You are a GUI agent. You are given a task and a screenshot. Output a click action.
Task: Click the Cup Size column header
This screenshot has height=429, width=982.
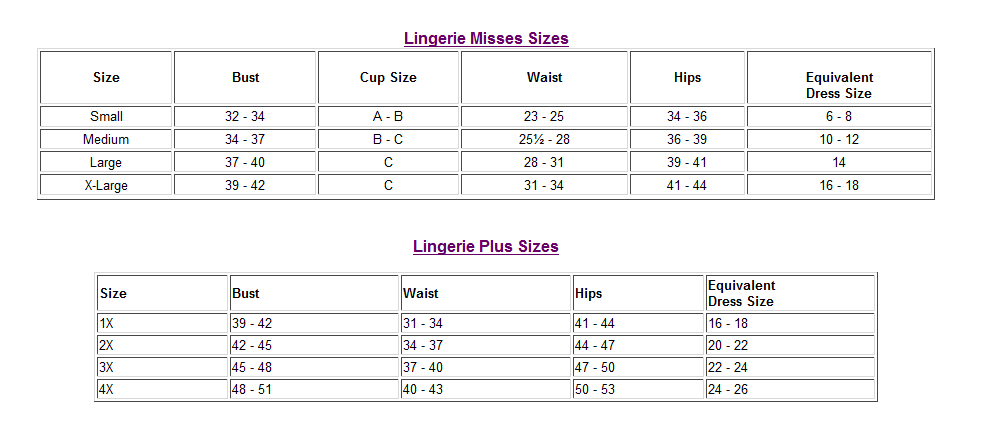pyautogui.click(x=388, y=77)
